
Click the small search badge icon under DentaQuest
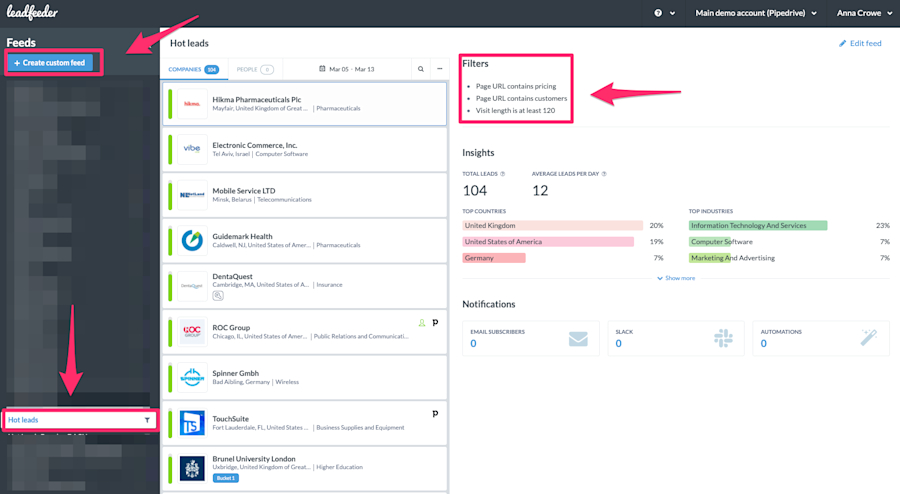click(218, 295)
